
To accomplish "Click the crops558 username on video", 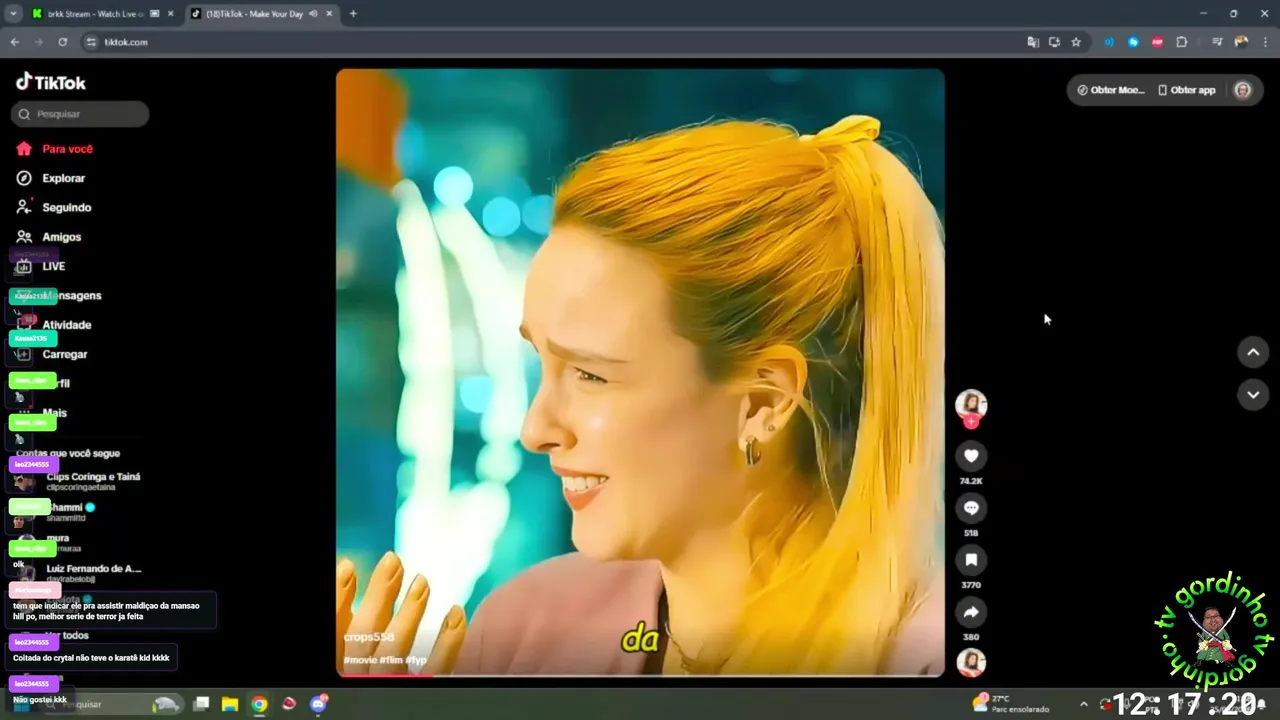I will pos(369,637).
